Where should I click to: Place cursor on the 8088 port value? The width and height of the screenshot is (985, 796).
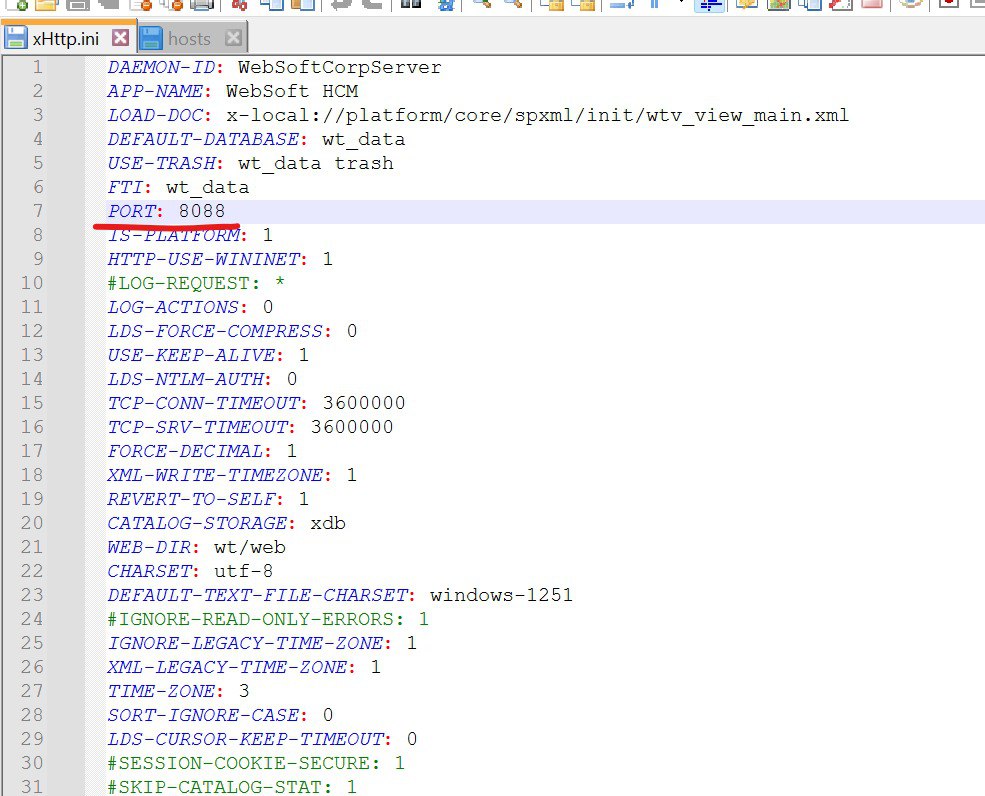(202, 211)
